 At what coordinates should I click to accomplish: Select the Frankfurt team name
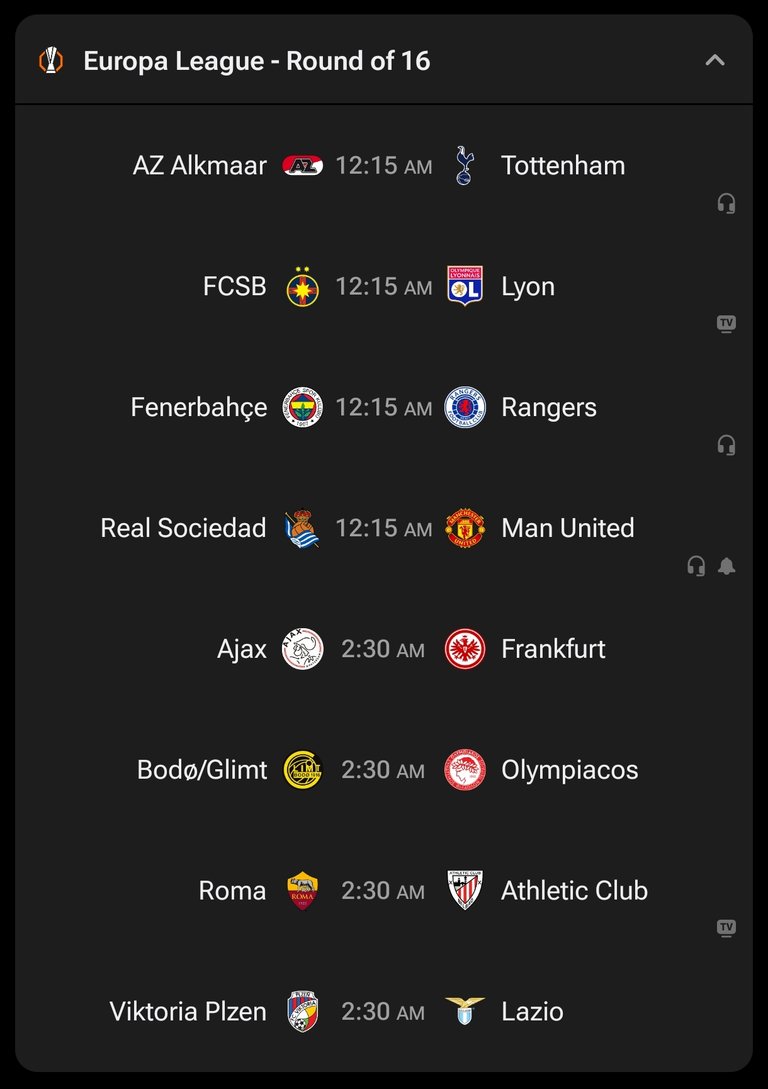pyautogui.click(x=553, y=649)
